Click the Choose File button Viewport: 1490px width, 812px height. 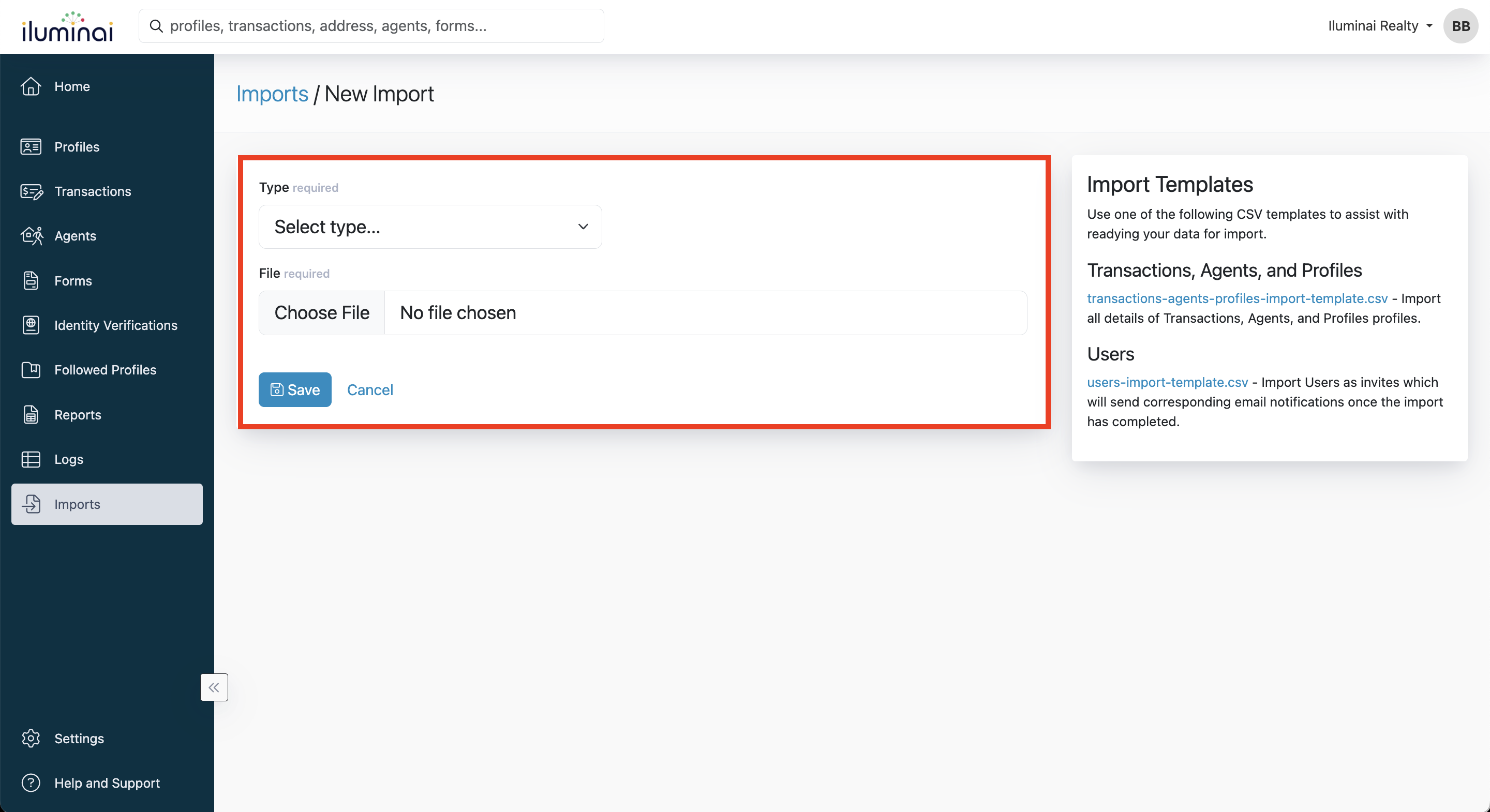(x=322, y=313)
